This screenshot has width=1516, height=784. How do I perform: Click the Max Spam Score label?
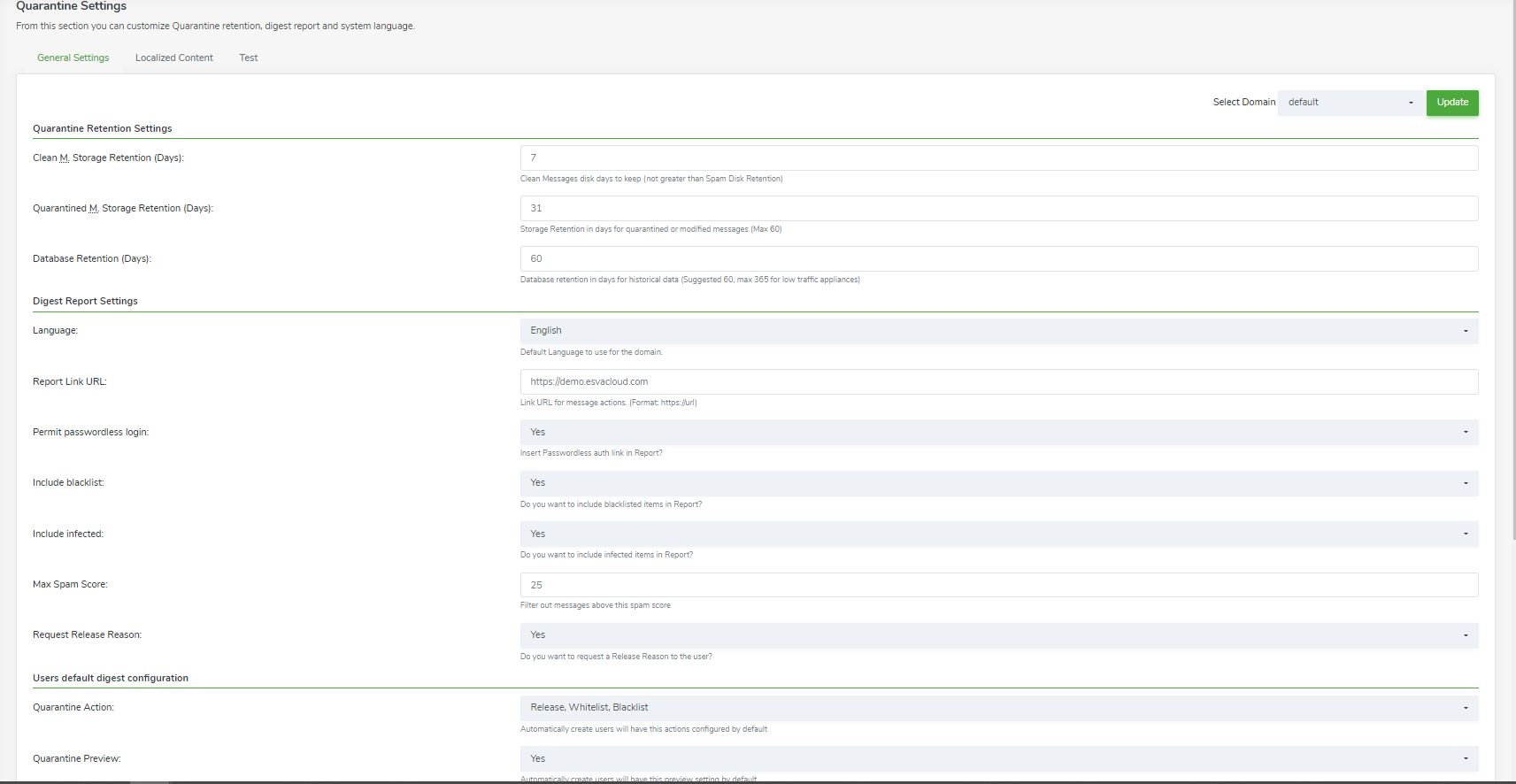[x=70, y=584]
